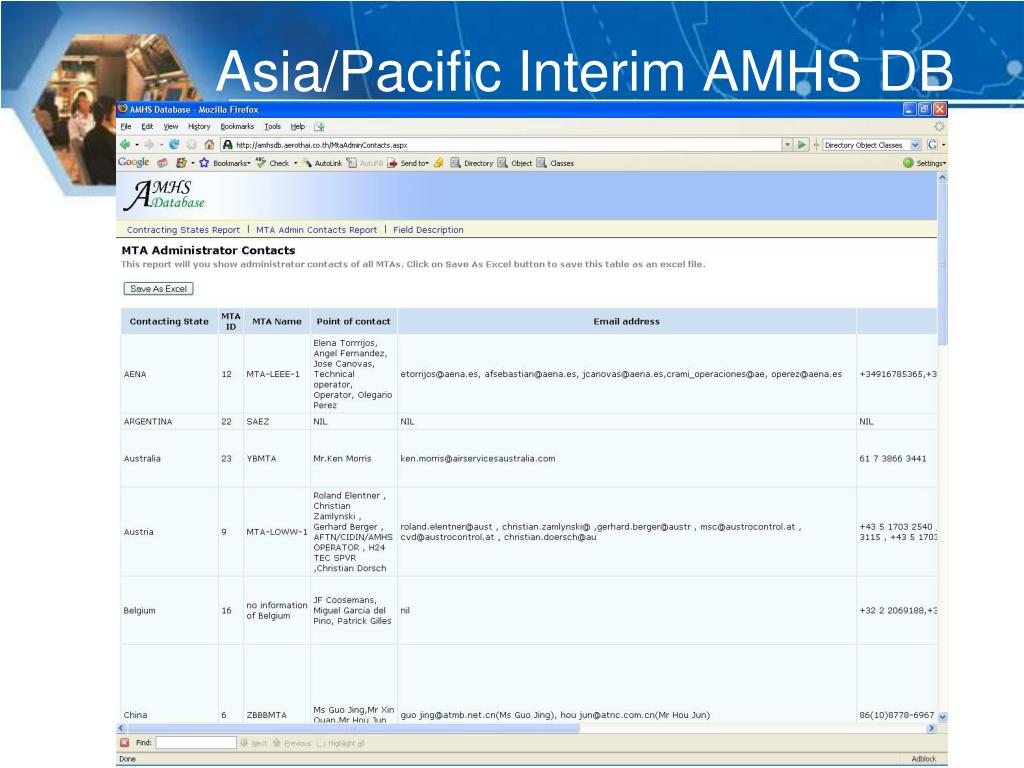The image size is (1024, 768).
Task: Open the Edit menu
Action: pyautogui.click(x=148, y=127)
